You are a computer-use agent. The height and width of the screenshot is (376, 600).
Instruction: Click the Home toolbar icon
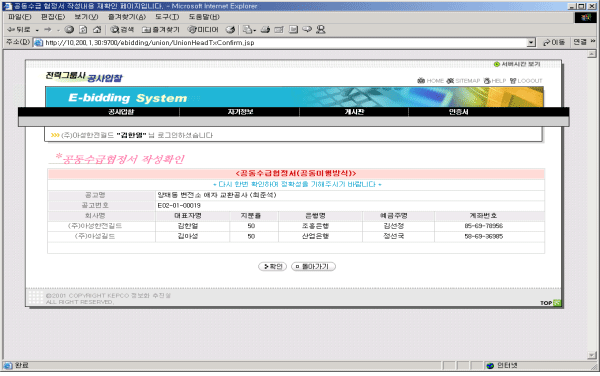pos(97,29)
